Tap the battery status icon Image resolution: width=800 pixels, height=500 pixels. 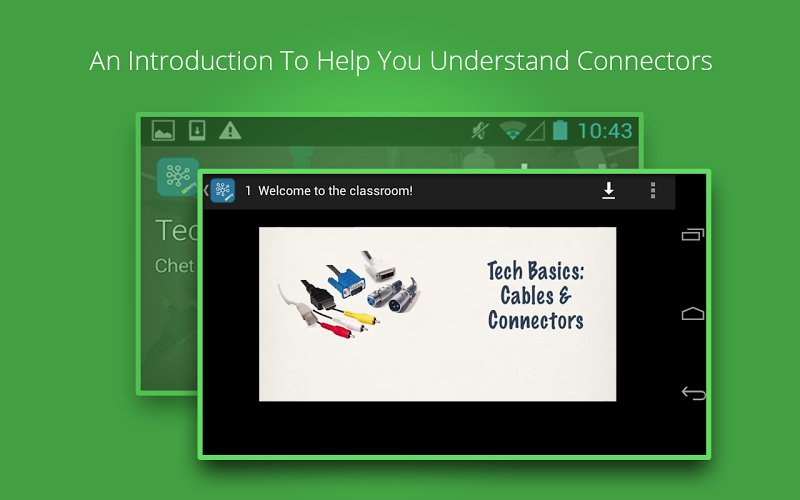pyautogui.click(x=560, y=131)
